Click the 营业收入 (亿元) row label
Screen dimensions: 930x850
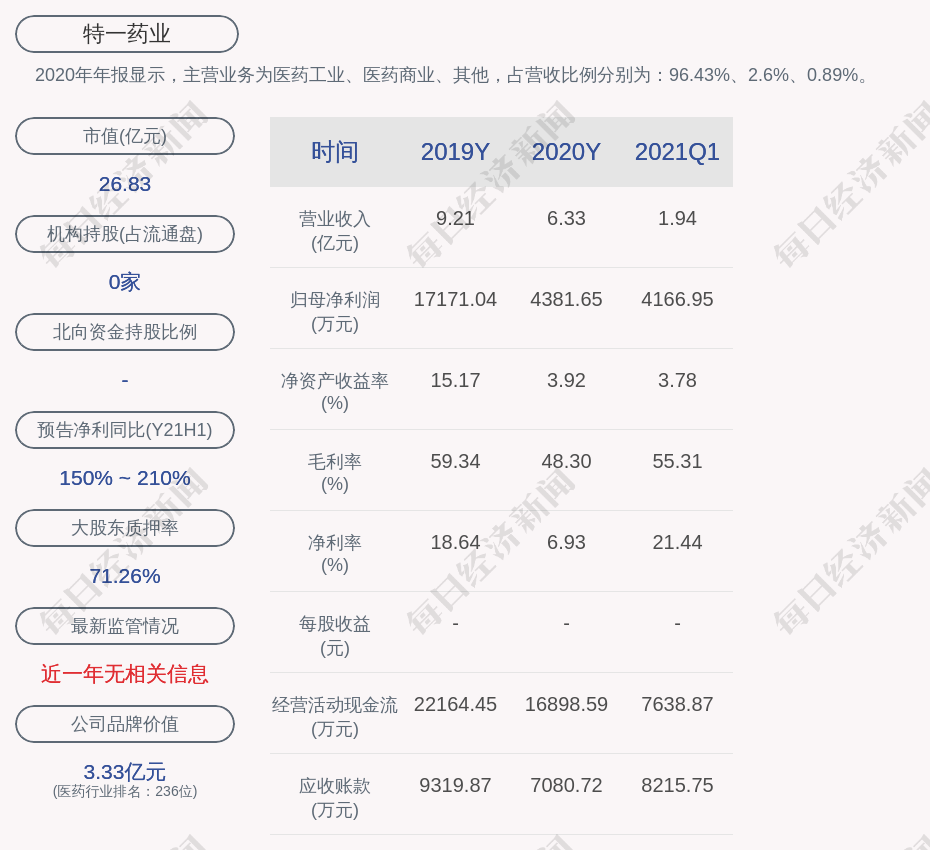point(335,231)
